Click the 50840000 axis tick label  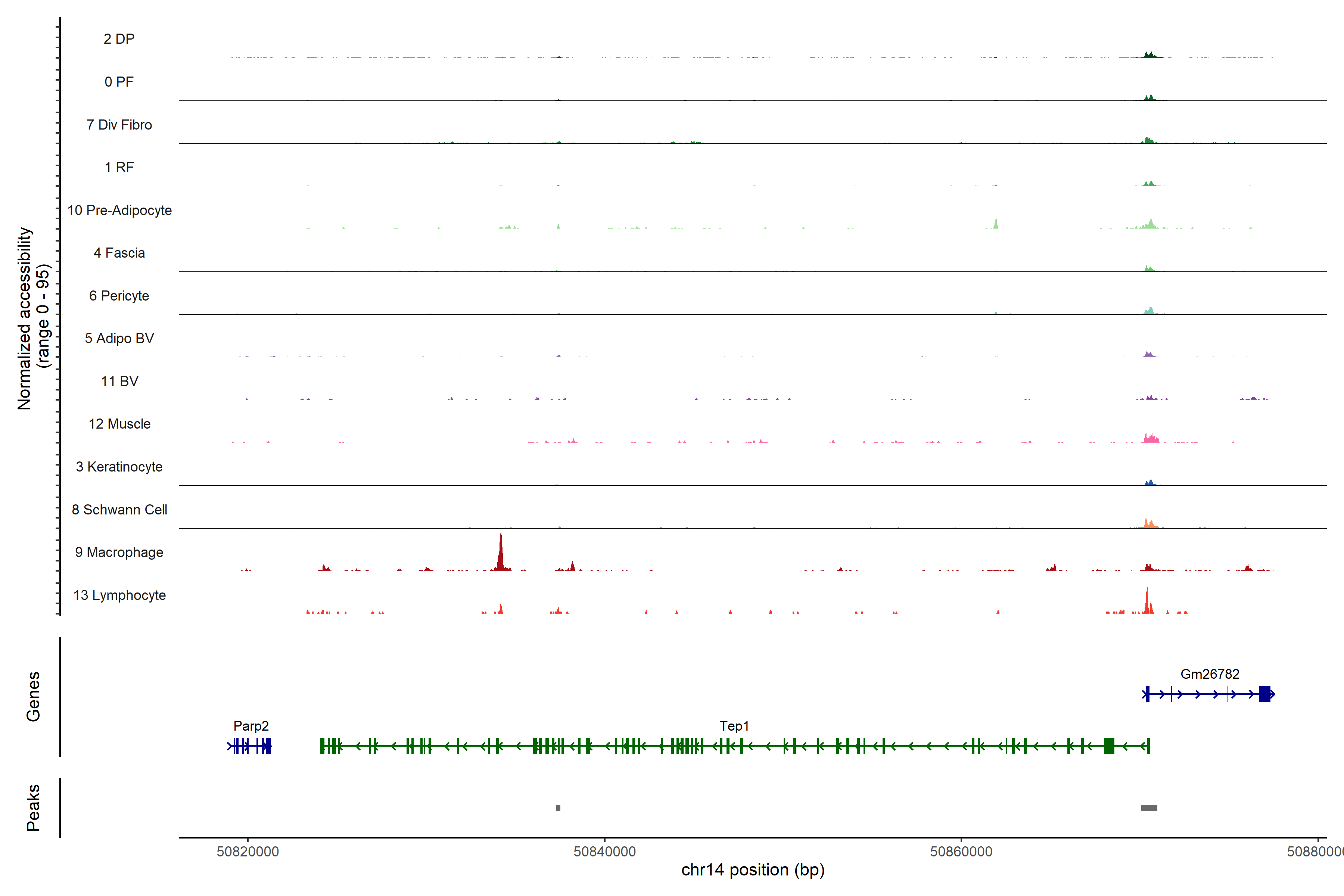pos(604,852)
